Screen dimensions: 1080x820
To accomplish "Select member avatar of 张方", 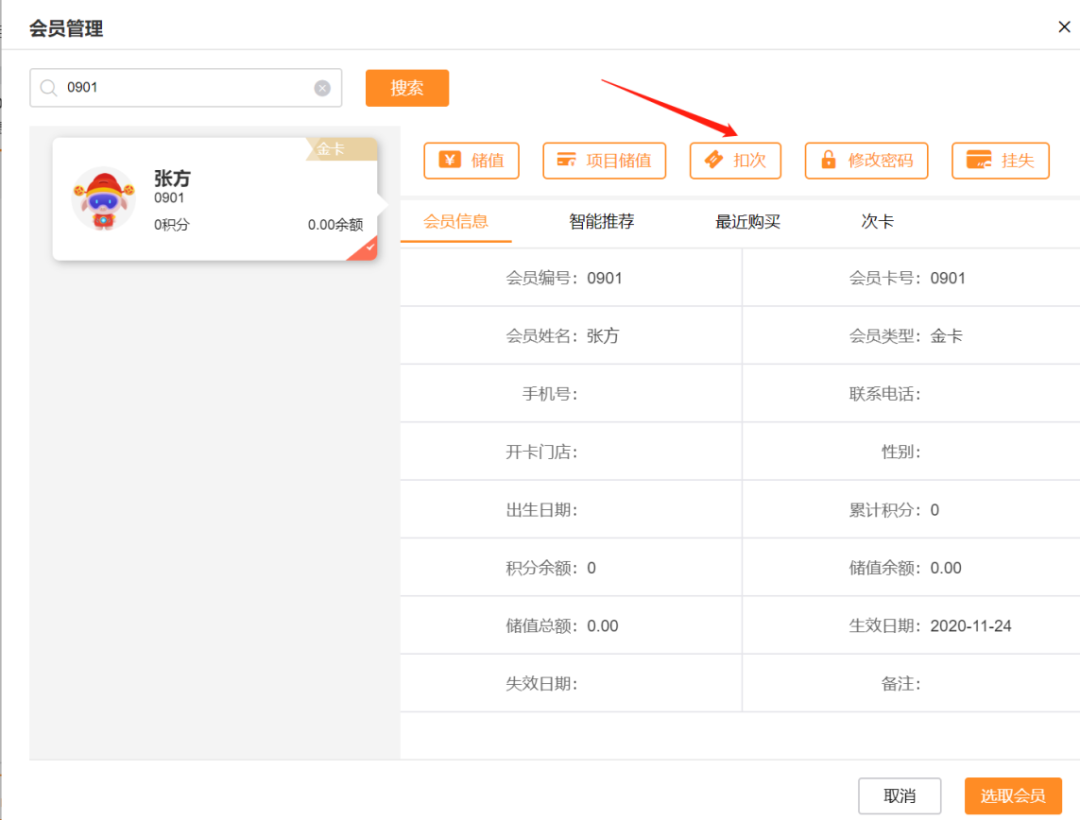I will click(x=103, y=198).
